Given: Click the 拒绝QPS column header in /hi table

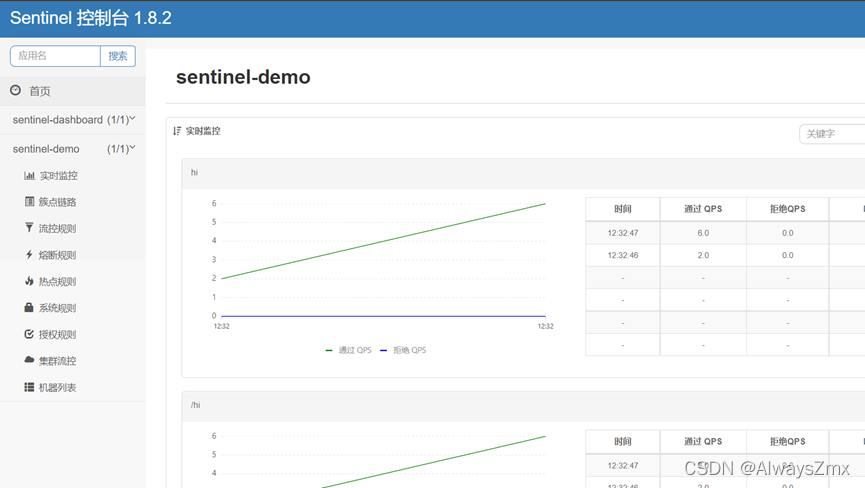Looking at the screenshot, I should [787, 442].
